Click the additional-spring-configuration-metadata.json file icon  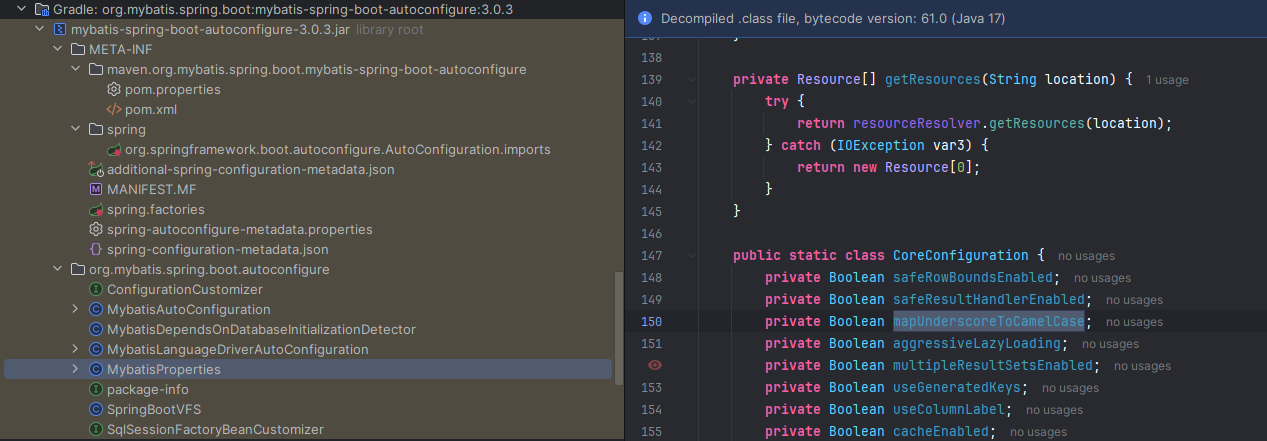(x=96, y=169)
